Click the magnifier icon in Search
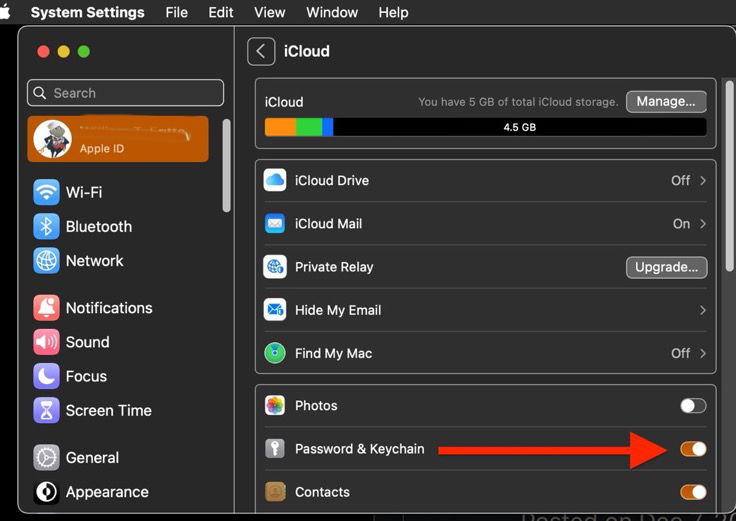 point(40,93)
